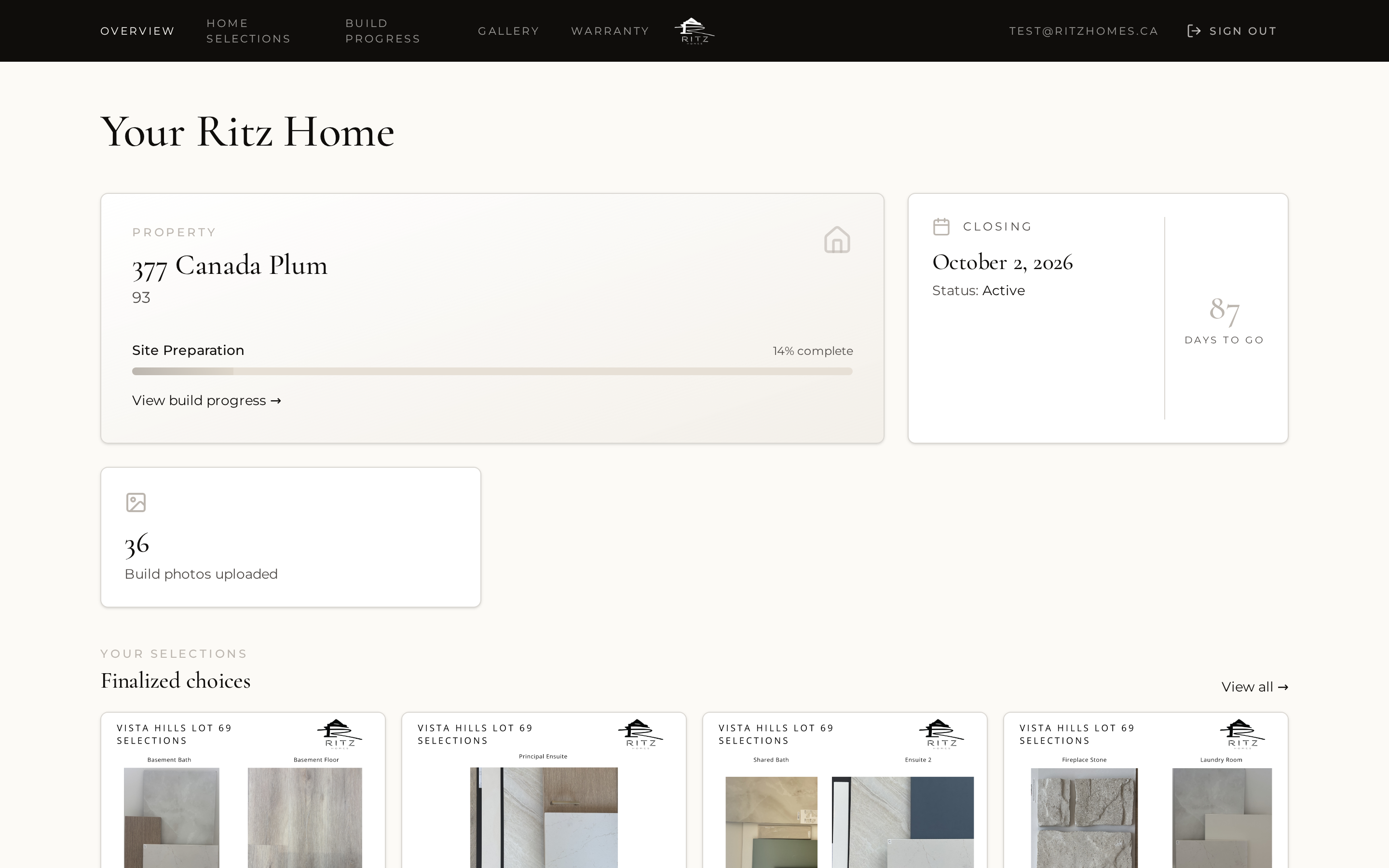Click the Ritz Homes logo in navbar
The width and height of the screenshot is (1389, 868).
pyautogui.click(x=694, y=31)
